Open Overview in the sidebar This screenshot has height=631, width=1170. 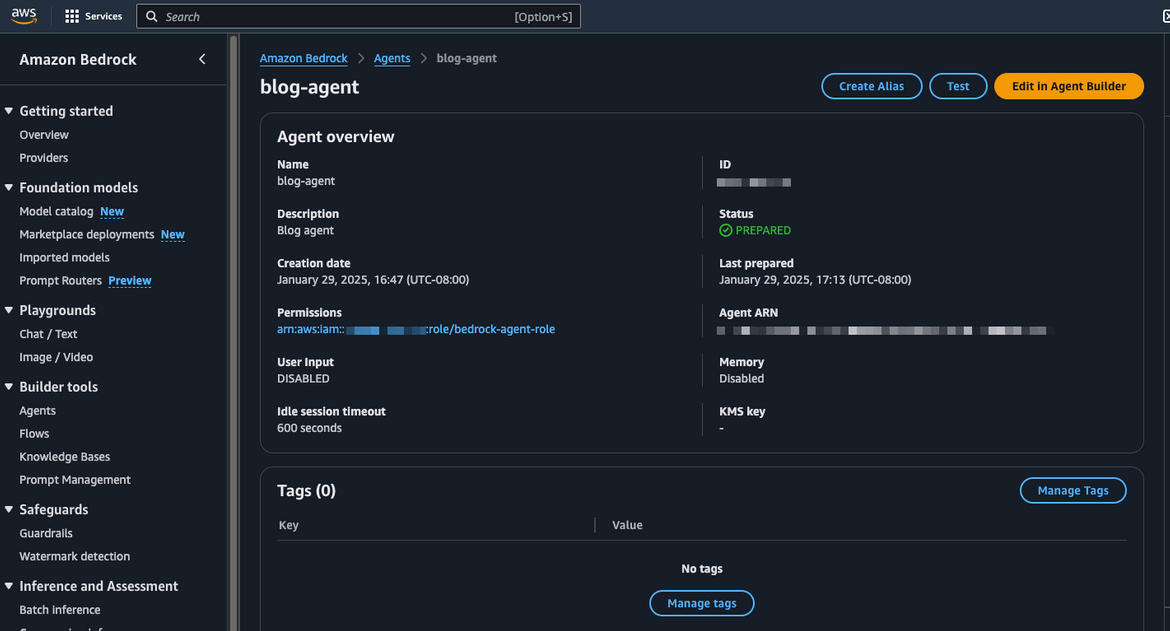click(x=44, y=135)
